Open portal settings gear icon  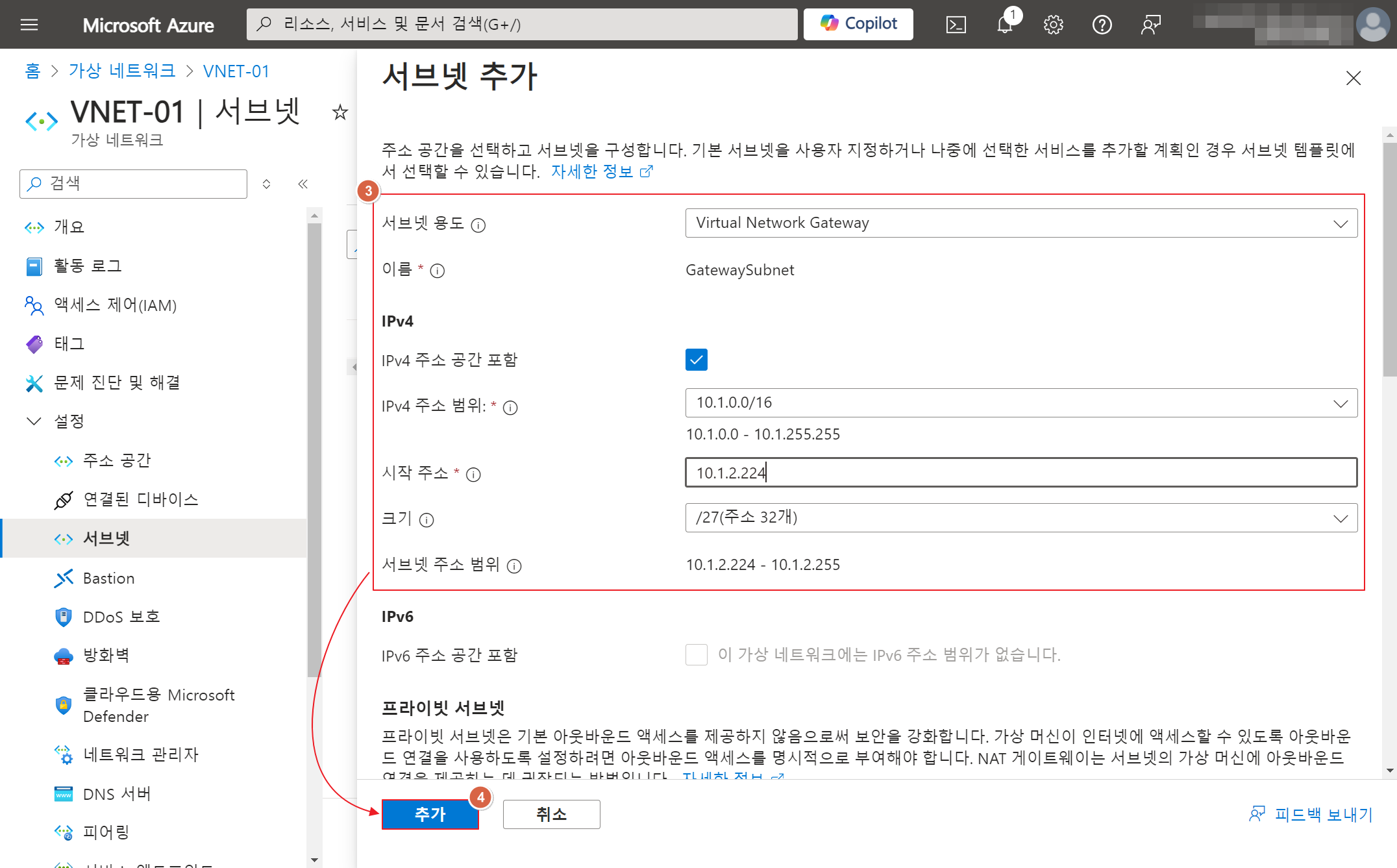[1053, 25]
